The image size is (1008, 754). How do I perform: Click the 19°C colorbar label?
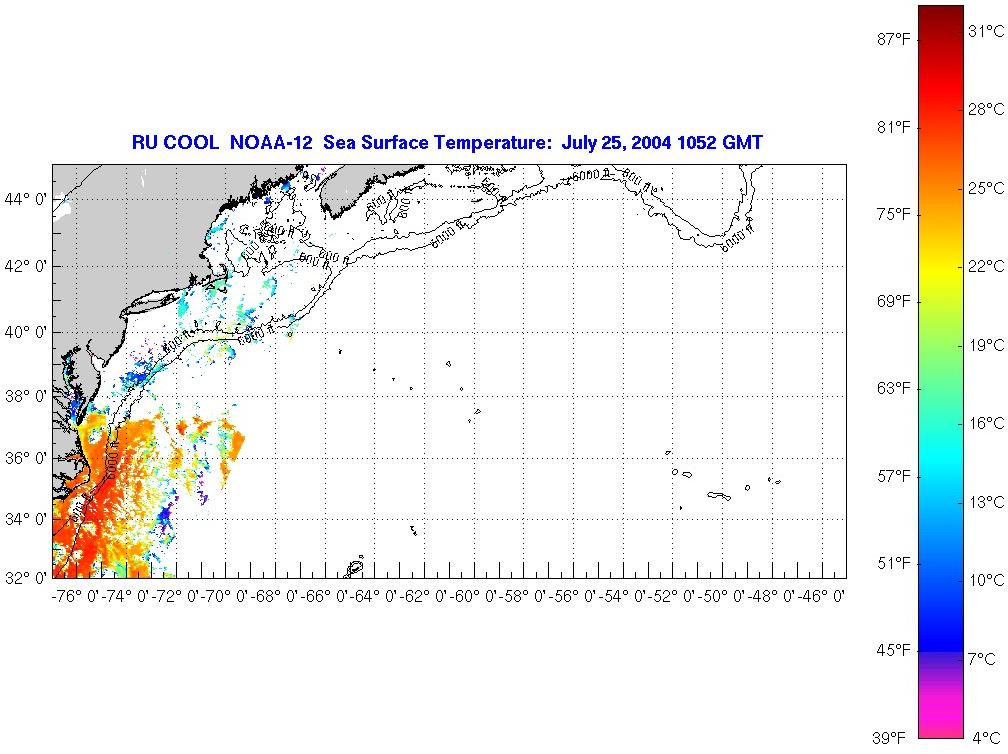pyautogui.click(x=986, y=345)
